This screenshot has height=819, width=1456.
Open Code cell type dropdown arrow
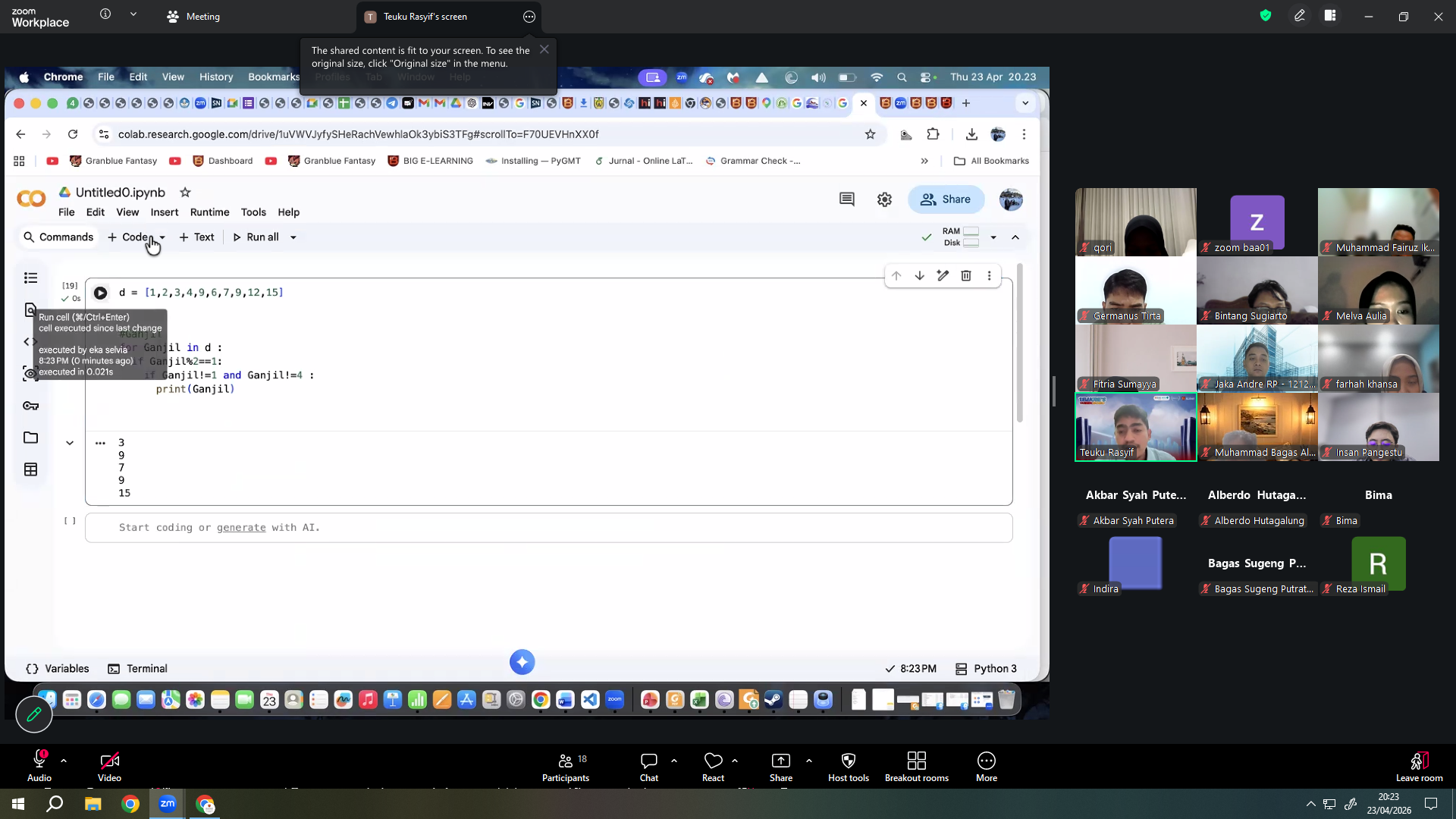(162, 237)
